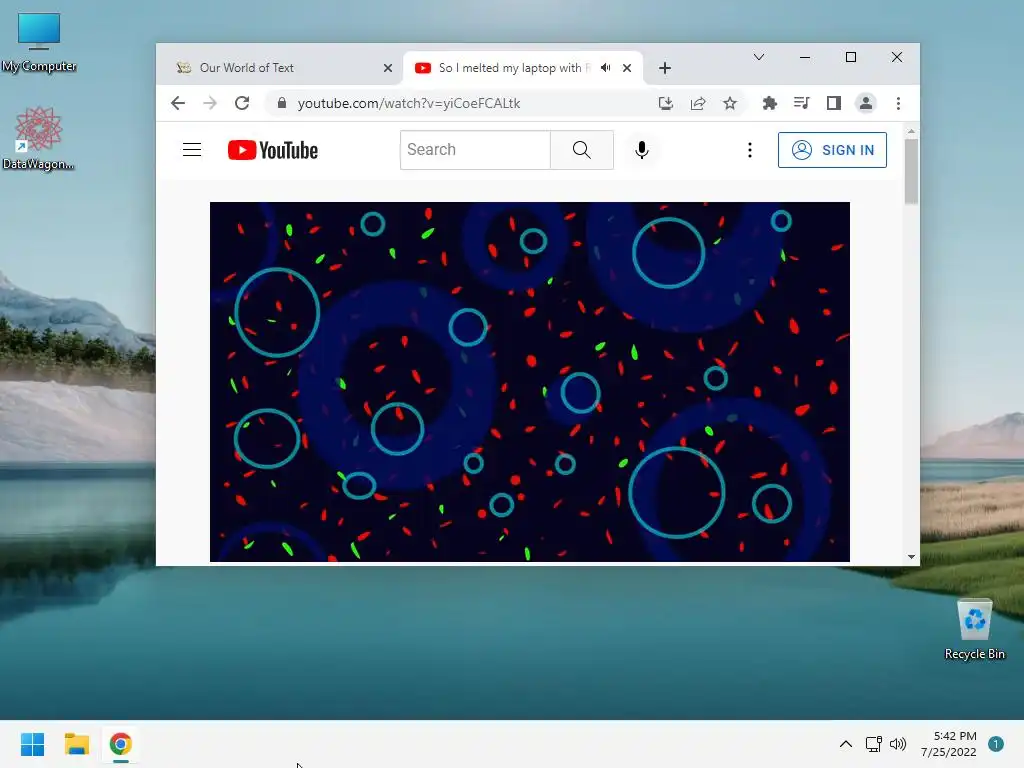Viewport: 1024px width, 768px height.
Task: Open Chrome three-dot menu
Action: 899,103
